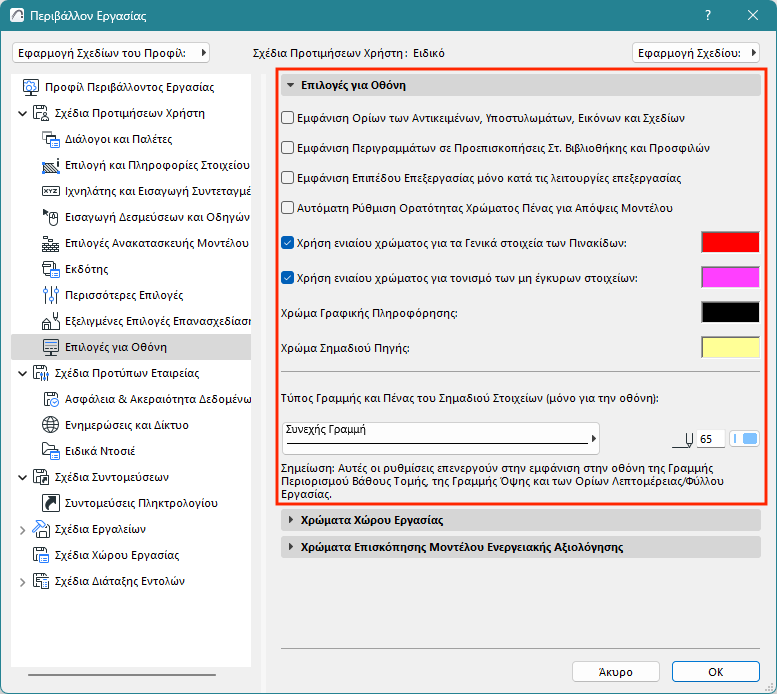Click the Σχέδια Προτύπων Εταιρείας icon

click(x=41, y=373)
